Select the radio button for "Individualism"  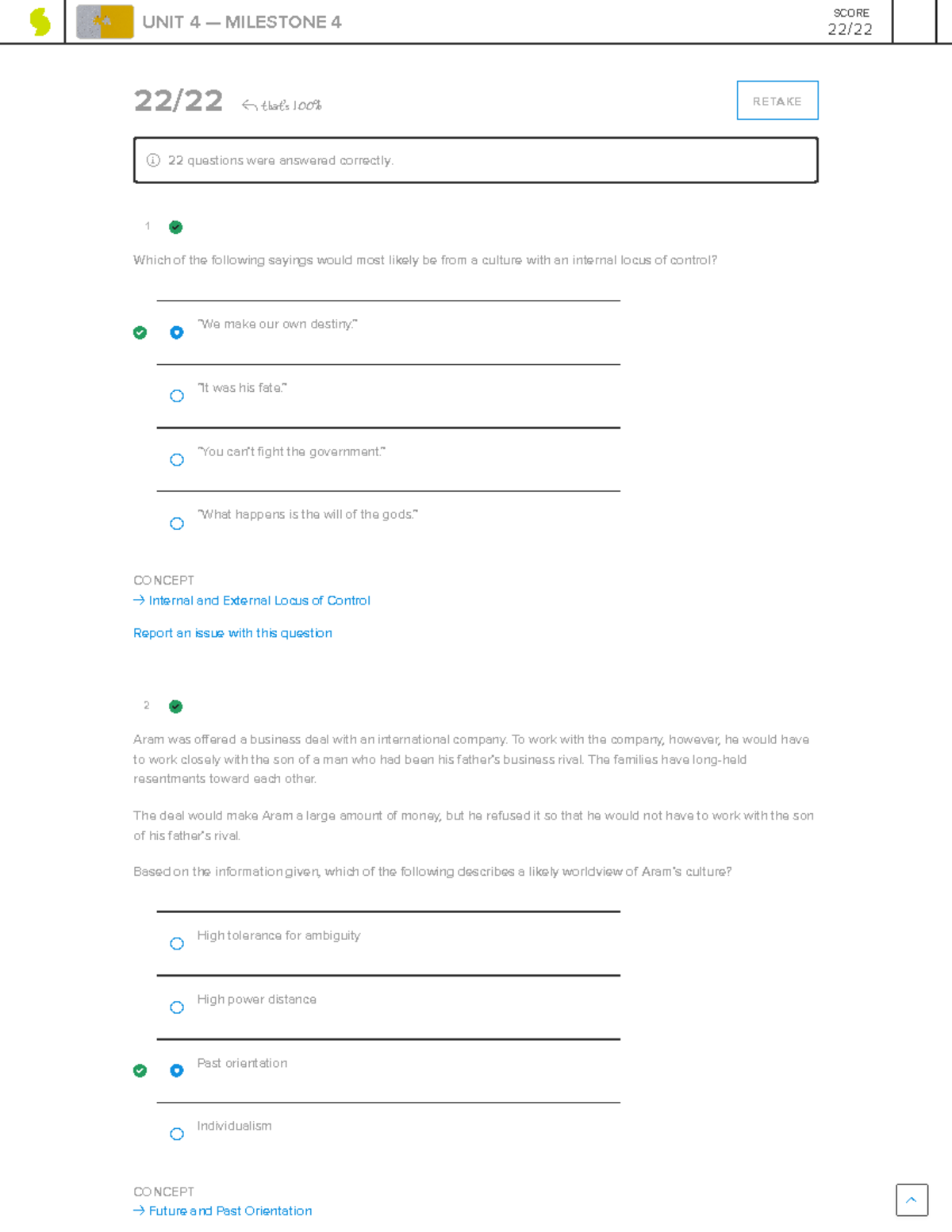click(x=177, y=1134)
